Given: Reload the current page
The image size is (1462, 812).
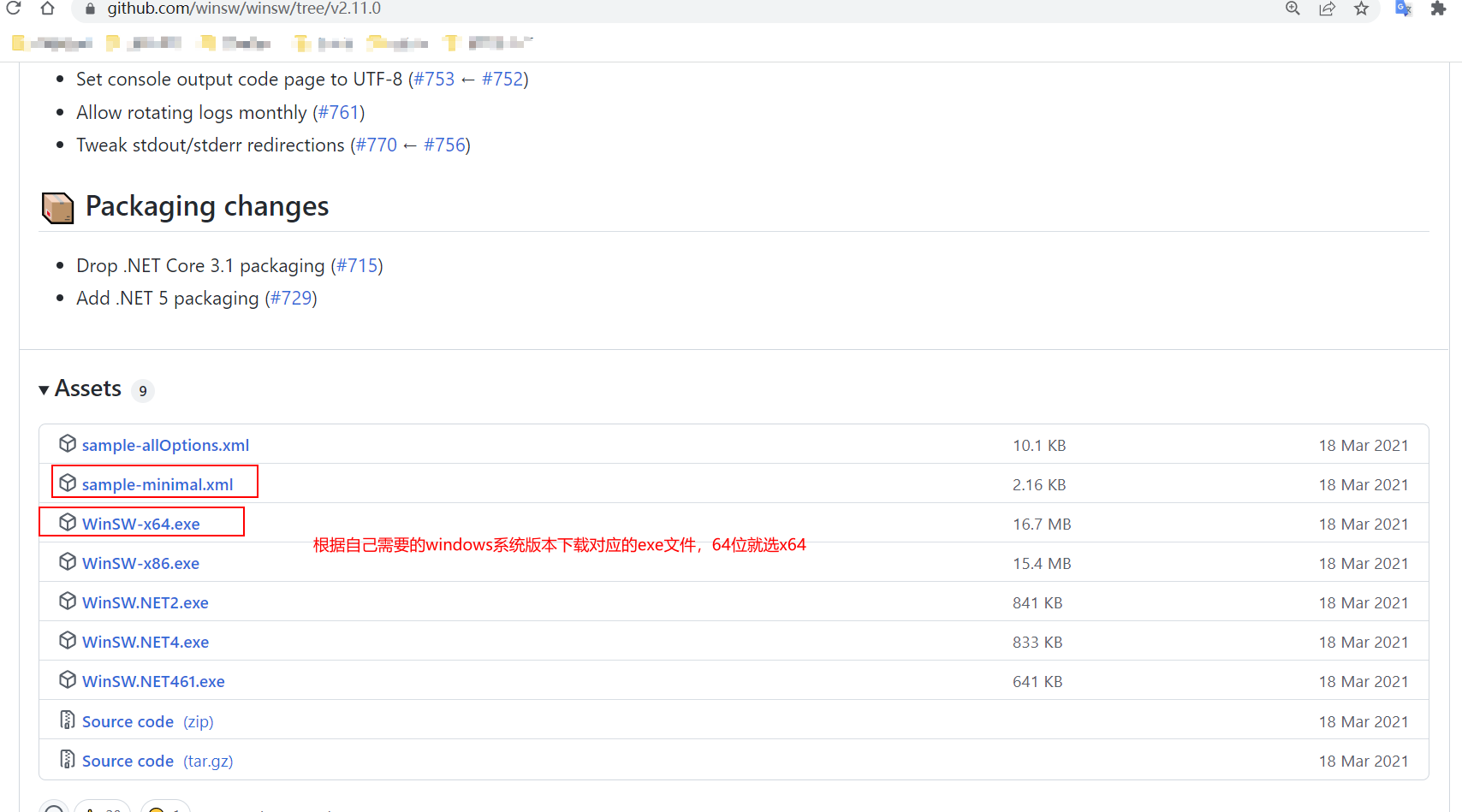Looking at the screenshot, I should click(x=14, y=9).
